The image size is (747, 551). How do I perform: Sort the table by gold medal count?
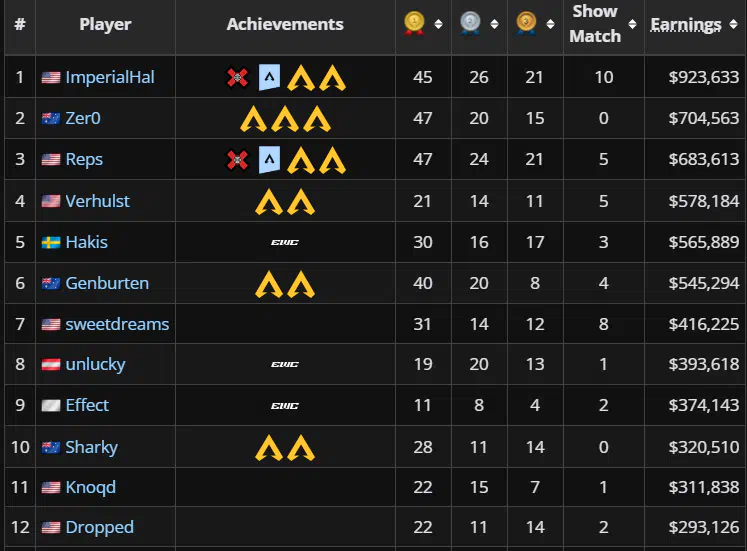tap(438, 24)
